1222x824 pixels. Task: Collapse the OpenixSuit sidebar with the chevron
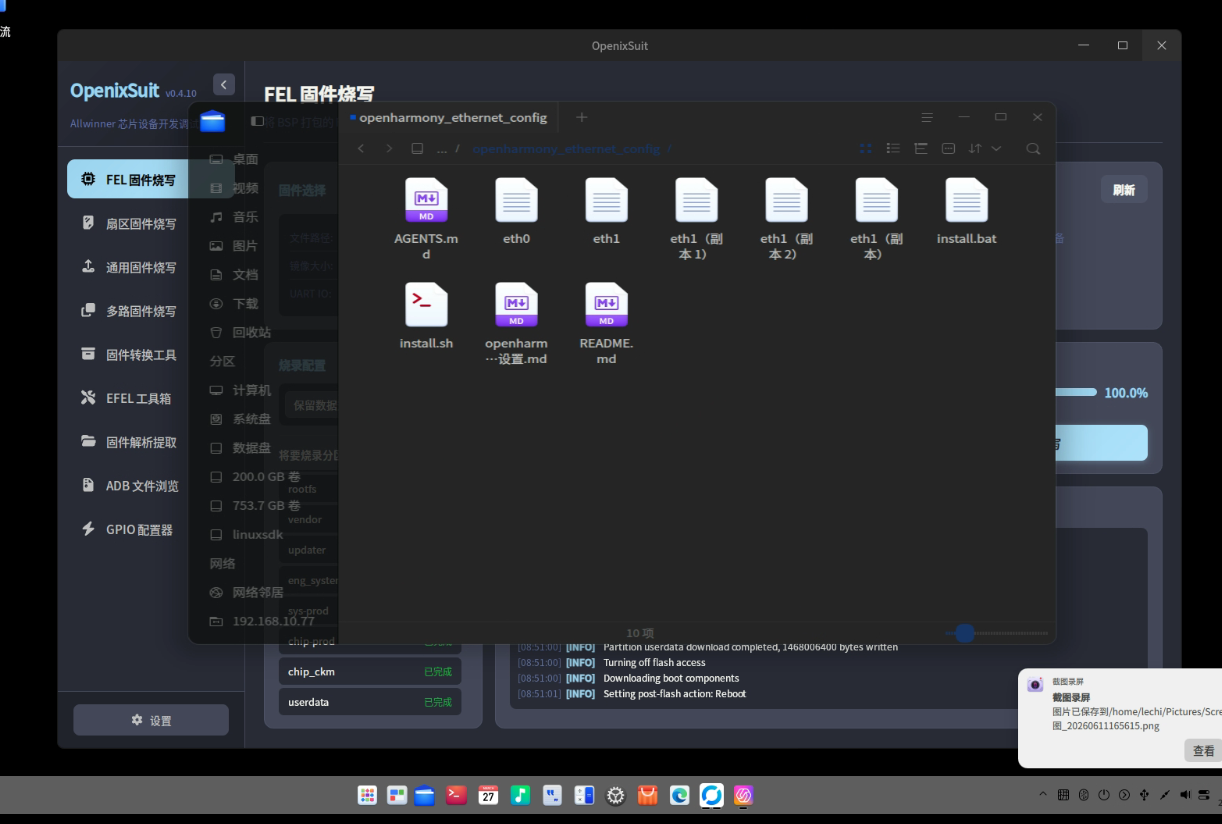tap(224, 85)
